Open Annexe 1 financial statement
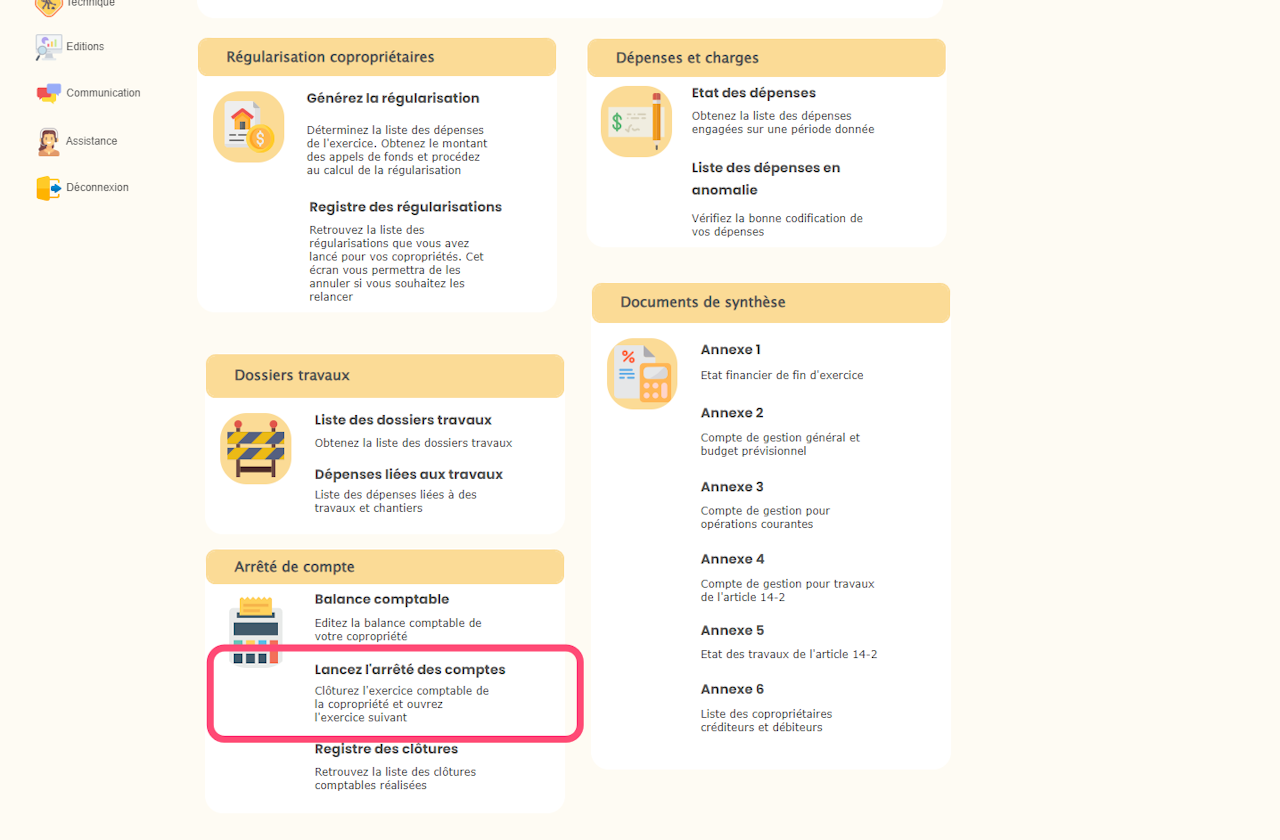 [x=730, y=350]
